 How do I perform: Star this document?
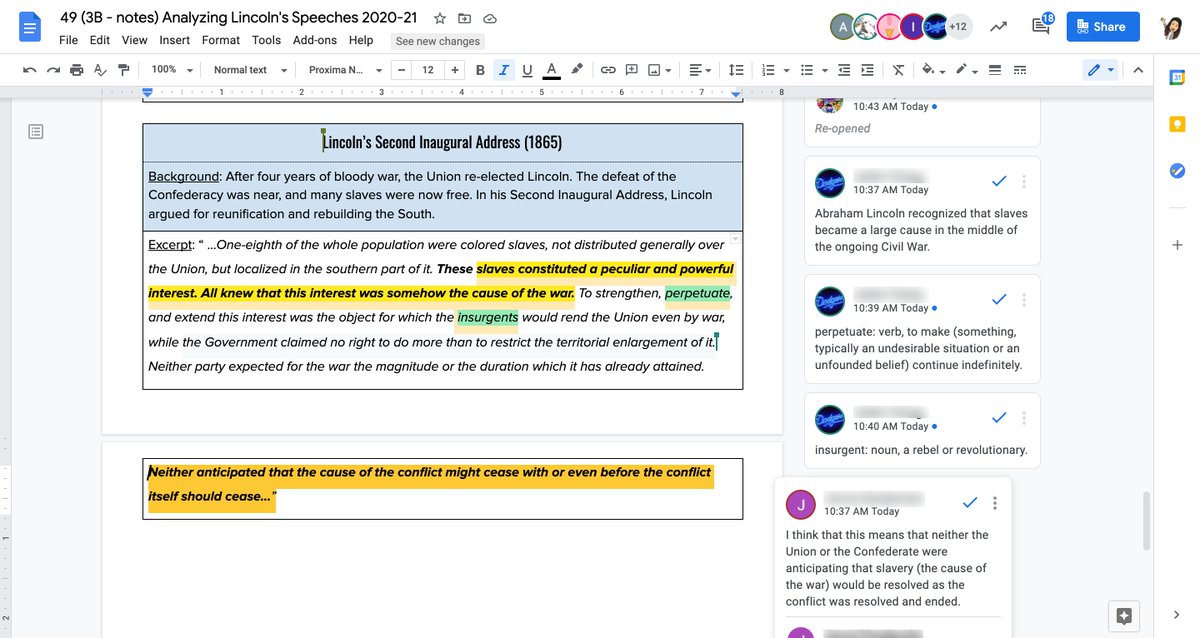(x=440, y=19)
